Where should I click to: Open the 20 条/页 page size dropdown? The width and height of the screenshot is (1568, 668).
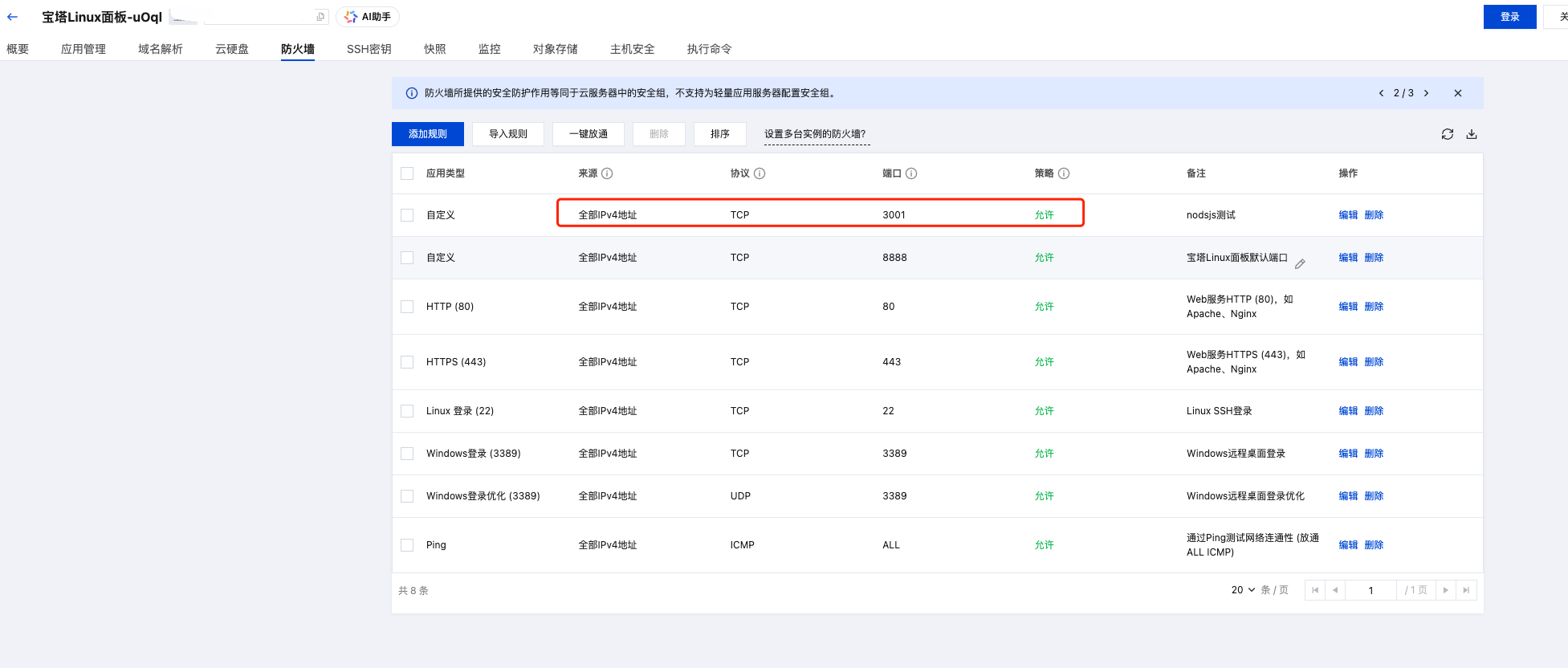click(1243, 590)
